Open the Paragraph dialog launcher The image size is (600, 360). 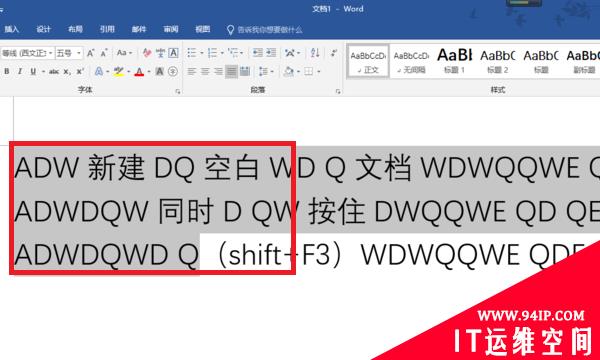[338, 91]
